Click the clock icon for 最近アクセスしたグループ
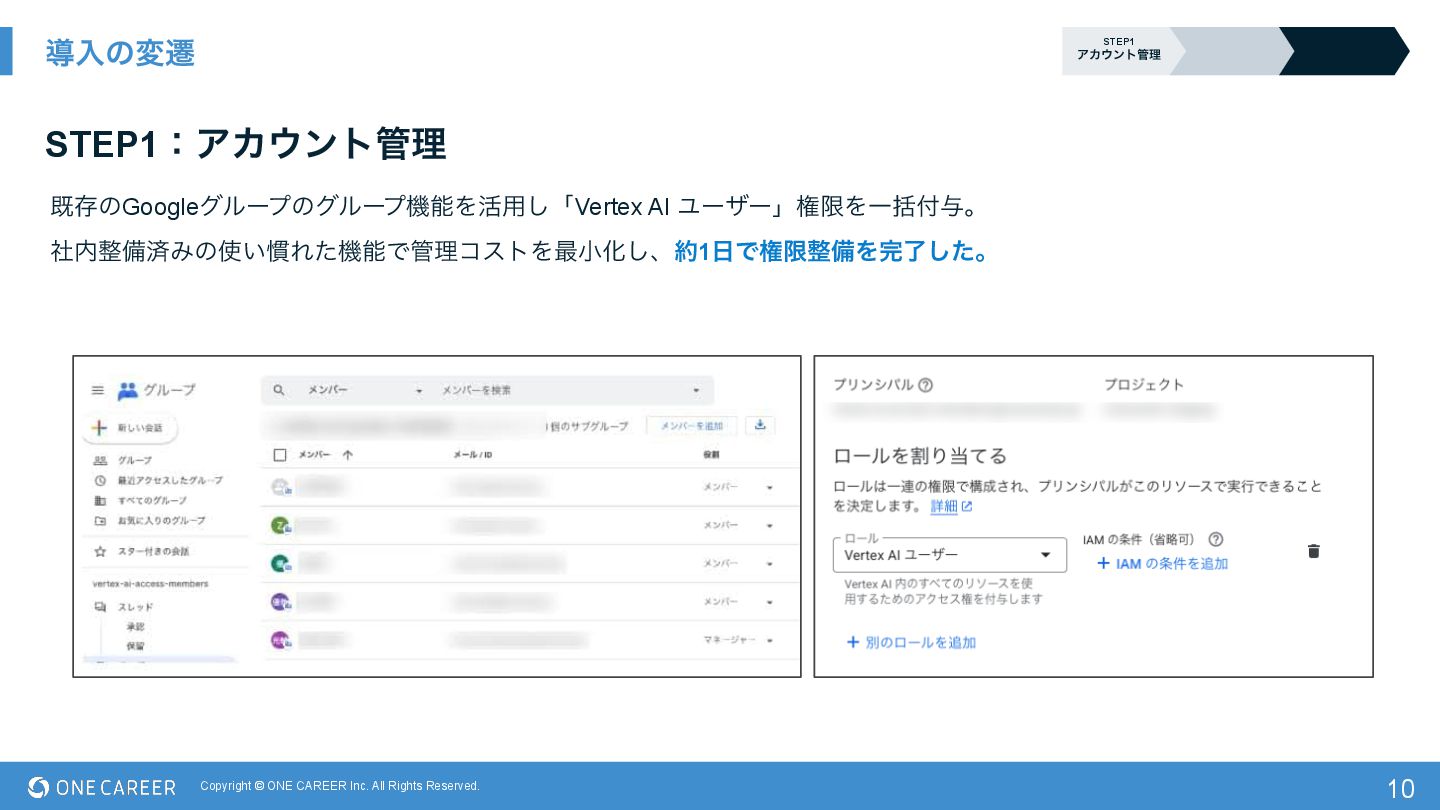 pos(100,480)
